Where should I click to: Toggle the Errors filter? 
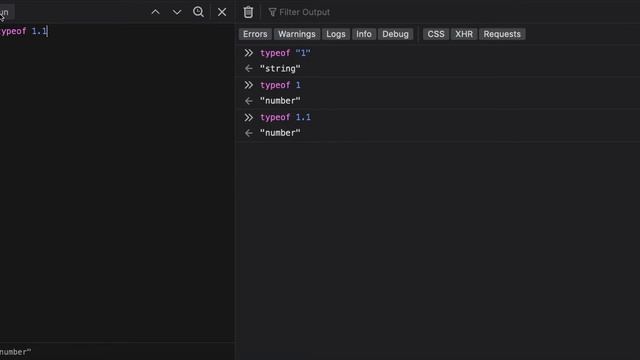[x=255, y=34]
